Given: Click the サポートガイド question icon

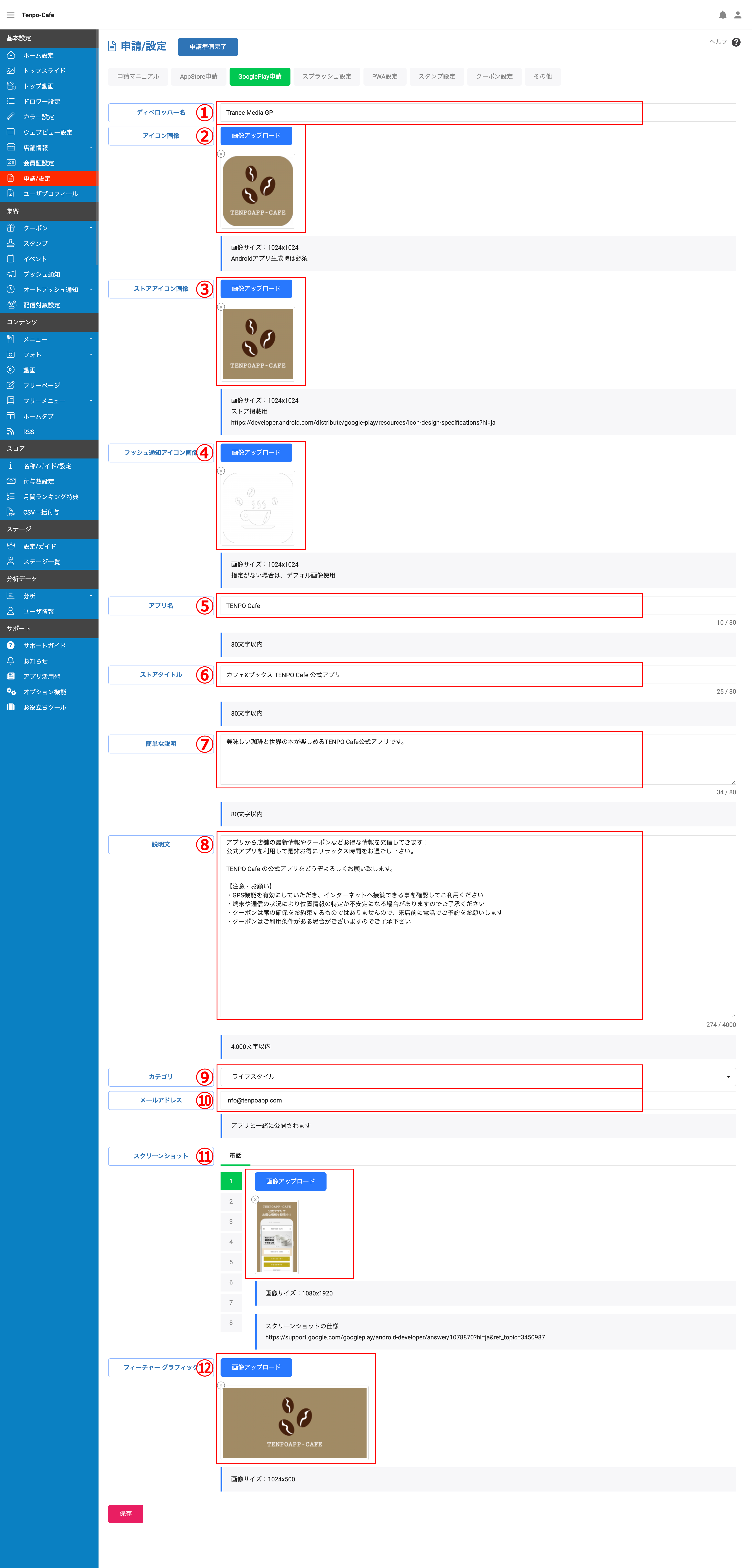Looking at the screenshot, I should coord(10,646).
